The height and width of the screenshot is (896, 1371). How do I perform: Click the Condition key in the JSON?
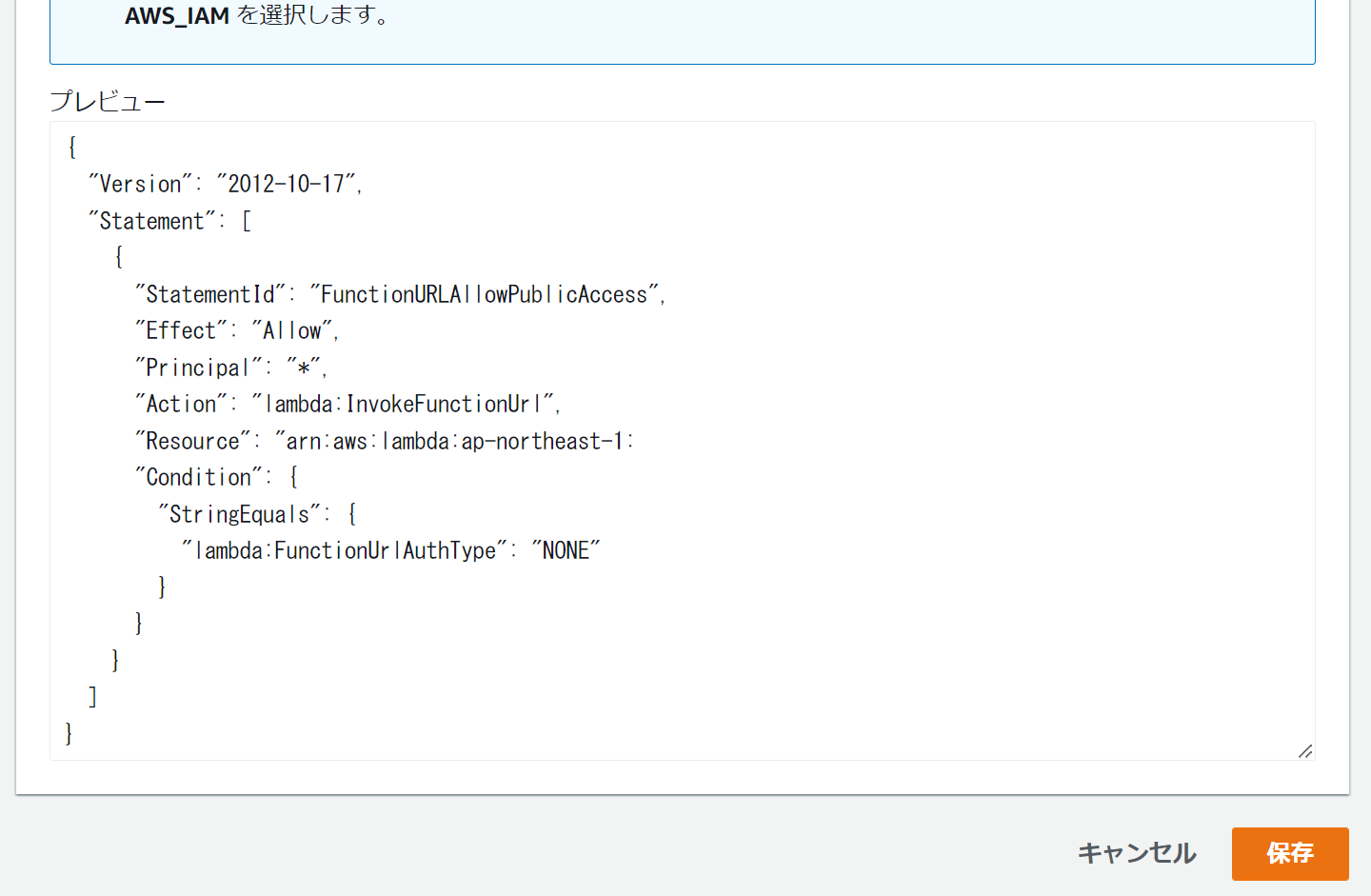[x=214, y=476]
